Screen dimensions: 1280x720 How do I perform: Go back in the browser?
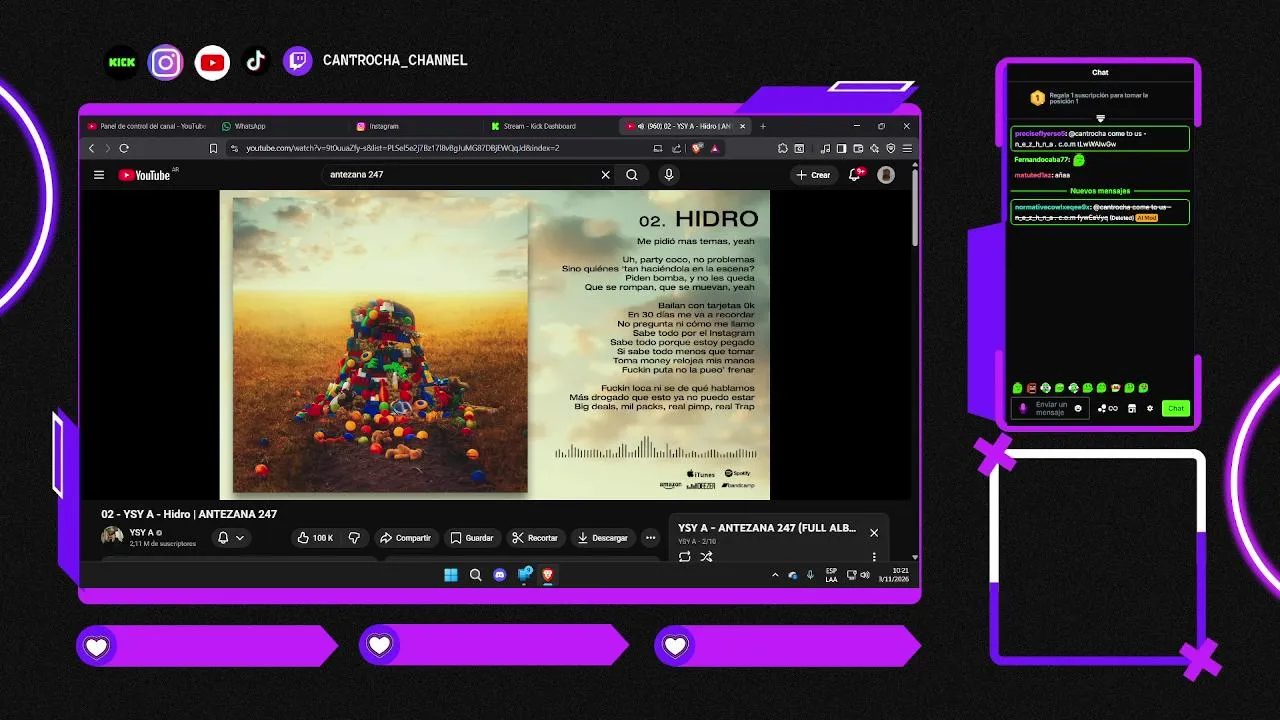pyautogui.click(x=92, y=148)
